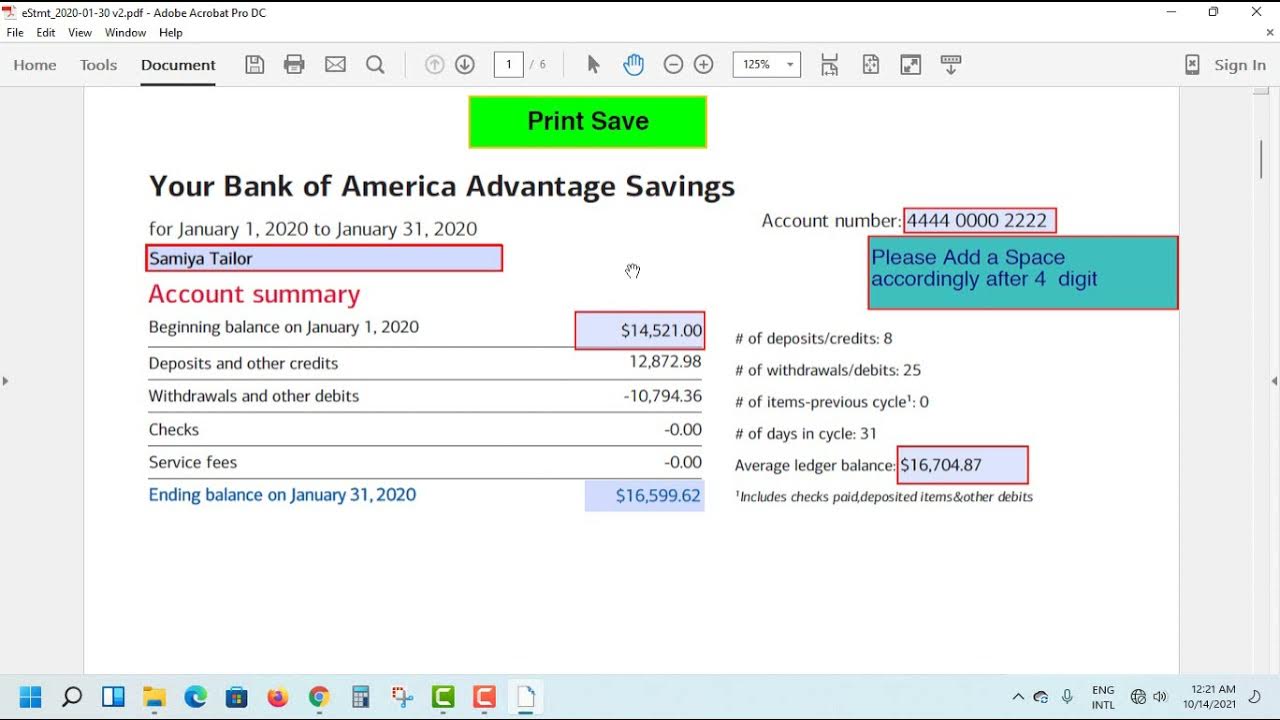
Task: Click the green Print Save button
Action: click(x=588, y=122)
